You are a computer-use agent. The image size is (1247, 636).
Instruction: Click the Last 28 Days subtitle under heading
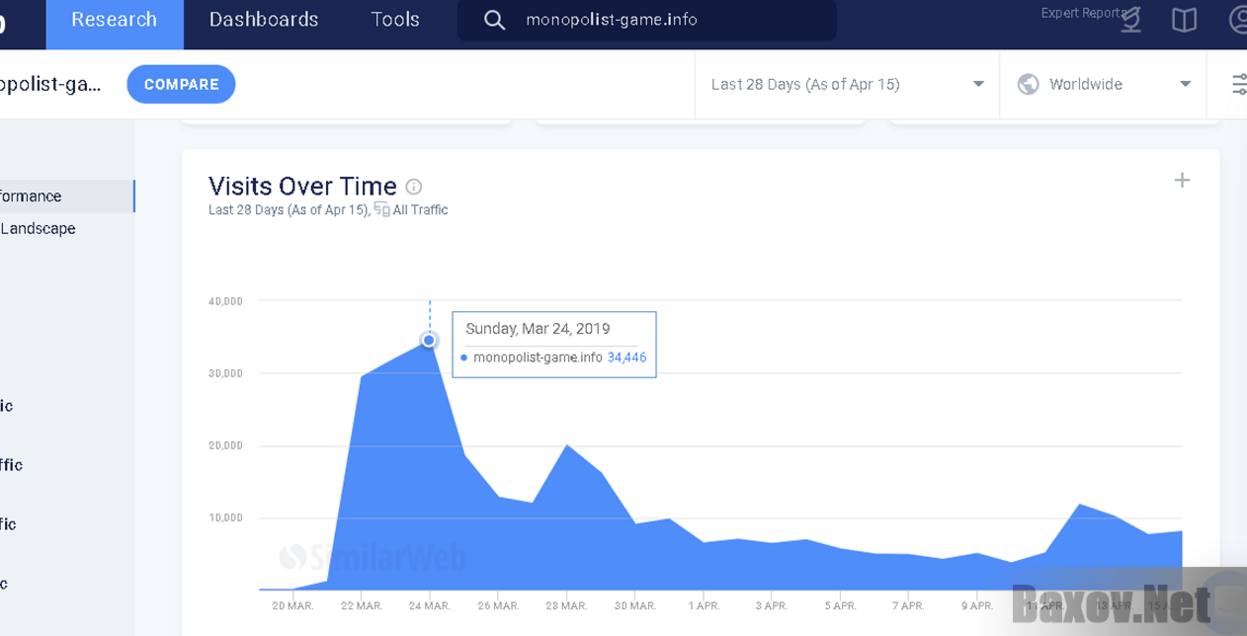pyautogui.click(x=288, y=210)
